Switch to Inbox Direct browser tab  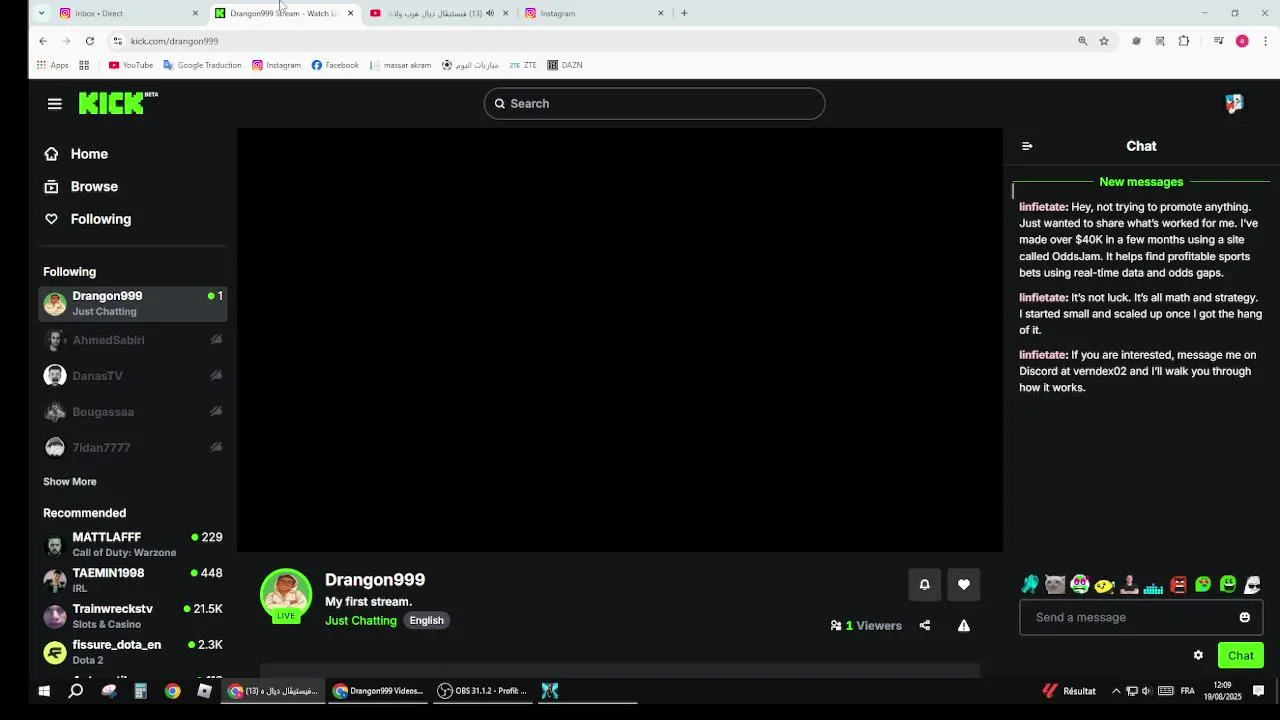coord(130,13)
